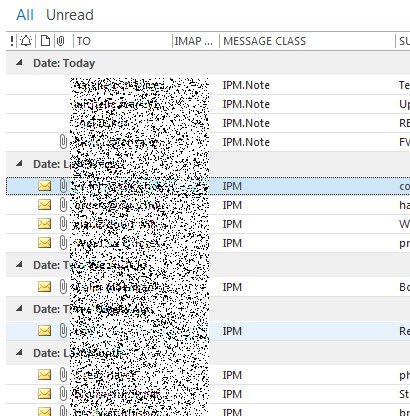410x416 pixels.
Task: Click the paperclip icon in the 'co' row
Action: pos(63,186)
